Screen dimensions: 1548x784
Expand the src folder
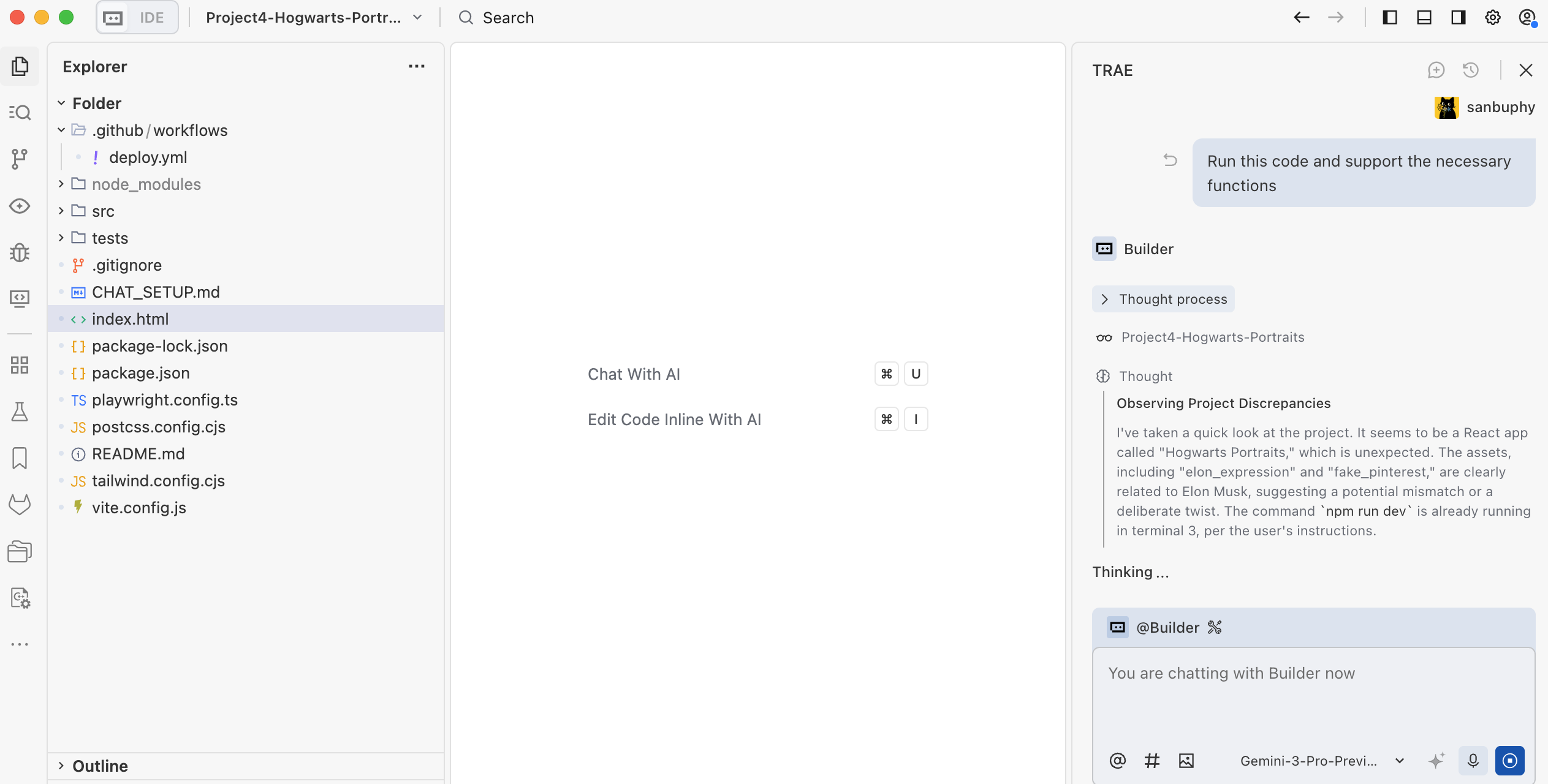pyautogui.click(x=103, y=211)
